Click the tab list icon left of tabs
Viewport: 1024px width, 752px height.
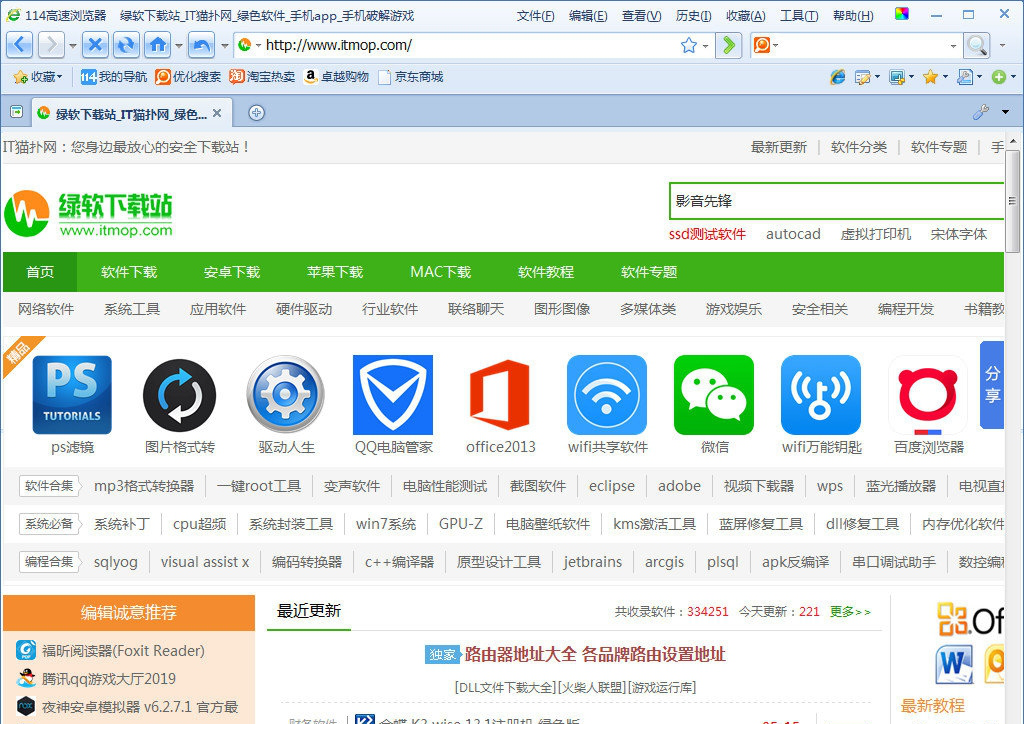point(16,112)
